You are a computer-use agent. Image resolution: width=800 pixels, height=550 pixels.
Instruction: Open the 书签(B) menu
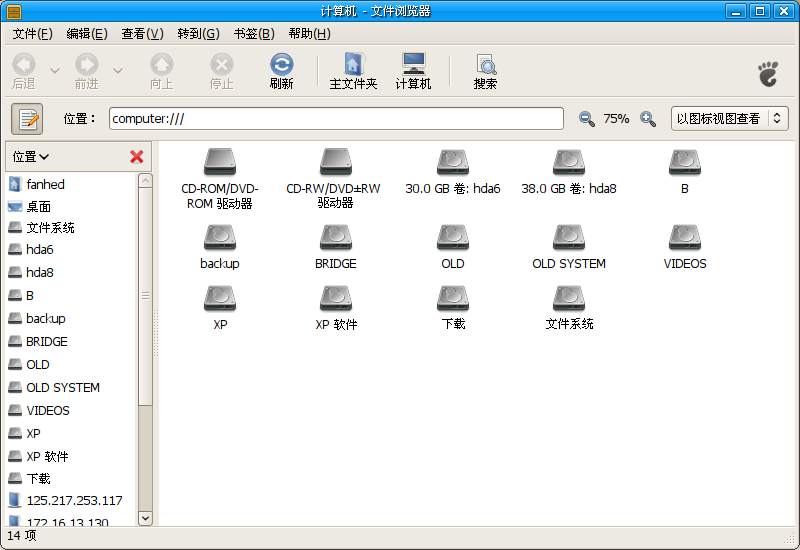(254, 34)
